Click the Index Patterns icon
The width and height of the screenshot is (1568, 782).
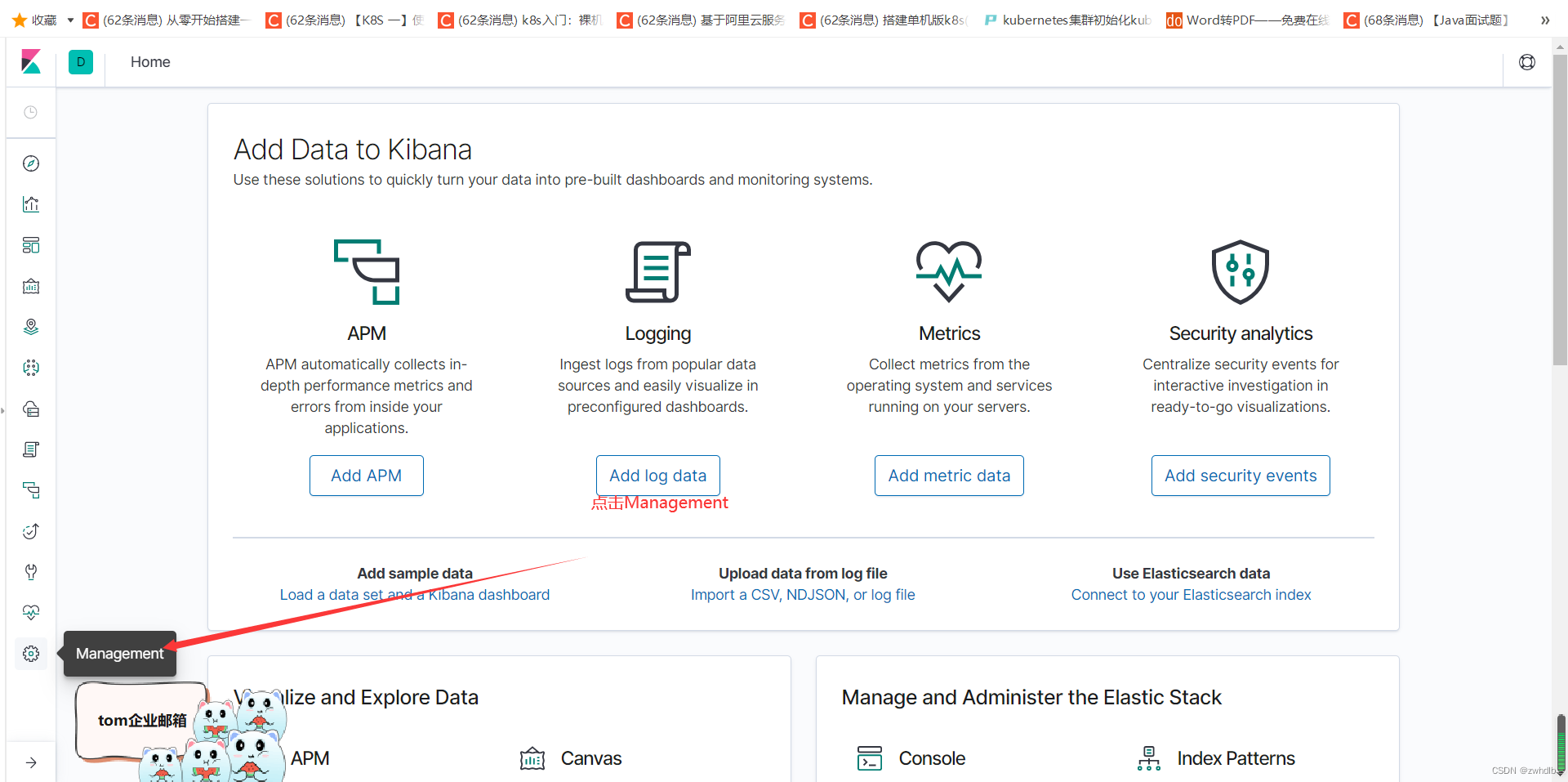1149,758
